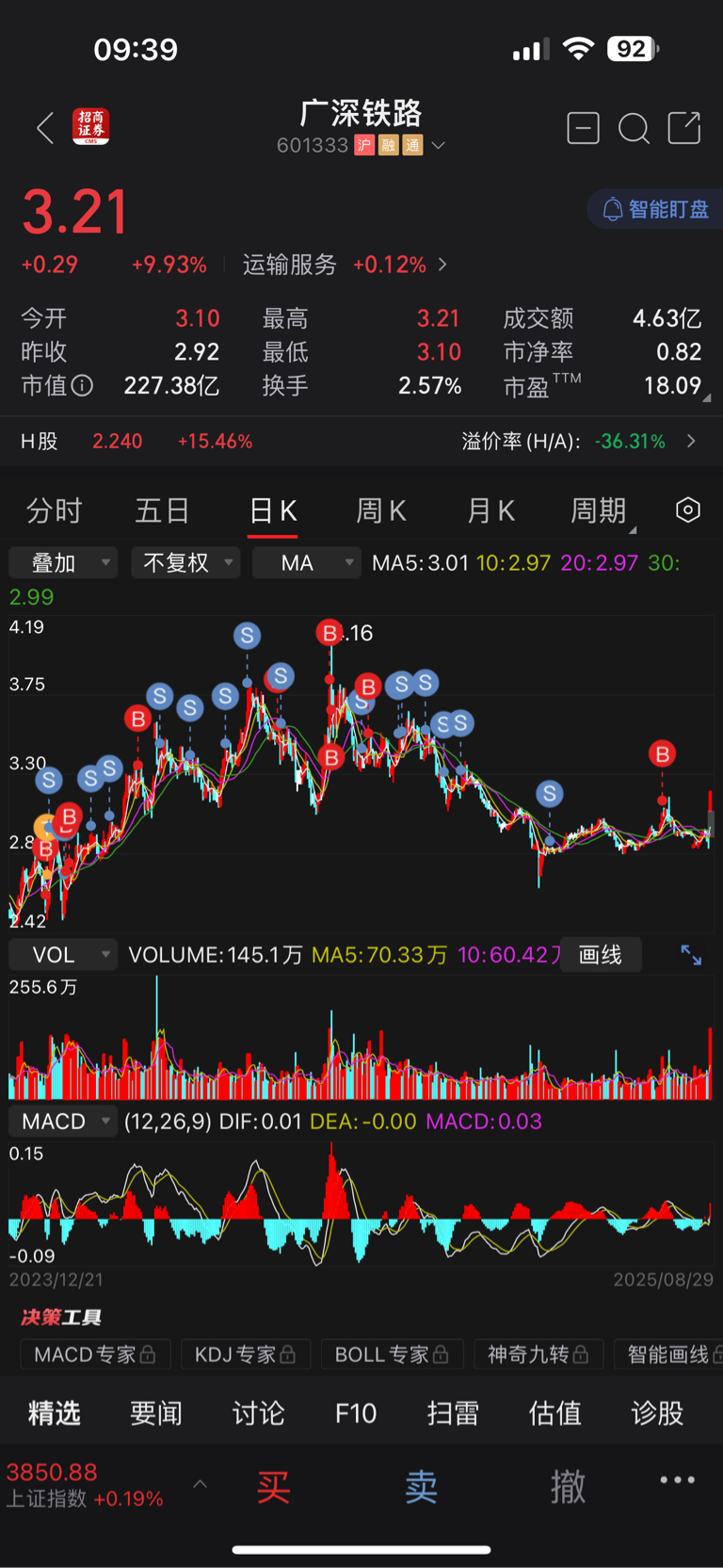Viewport: 723px width, 1568px height.
Task: Tap the 沪 tag badge
Action: click(x=364, y=145)
